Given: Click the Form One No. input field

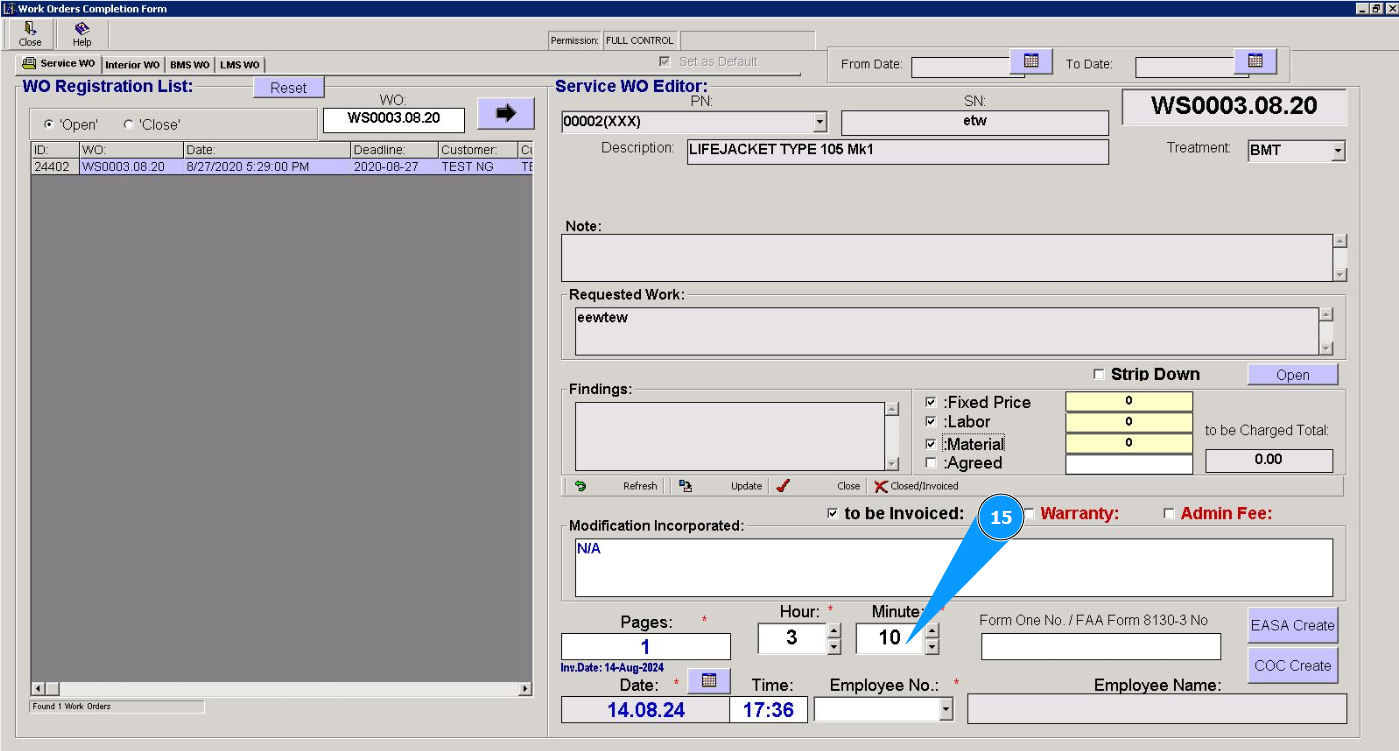Looking at the screenshot, I should click(x=1101, y=647).
